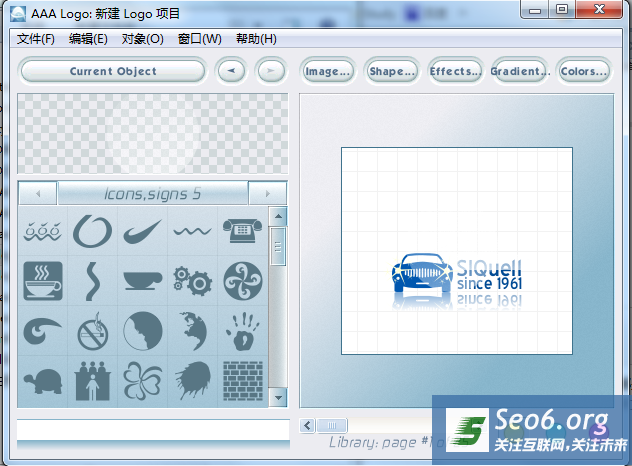Open the 帮助(H) menu
This screenshot has height=466, width=632.
click(x=256, y=39)
